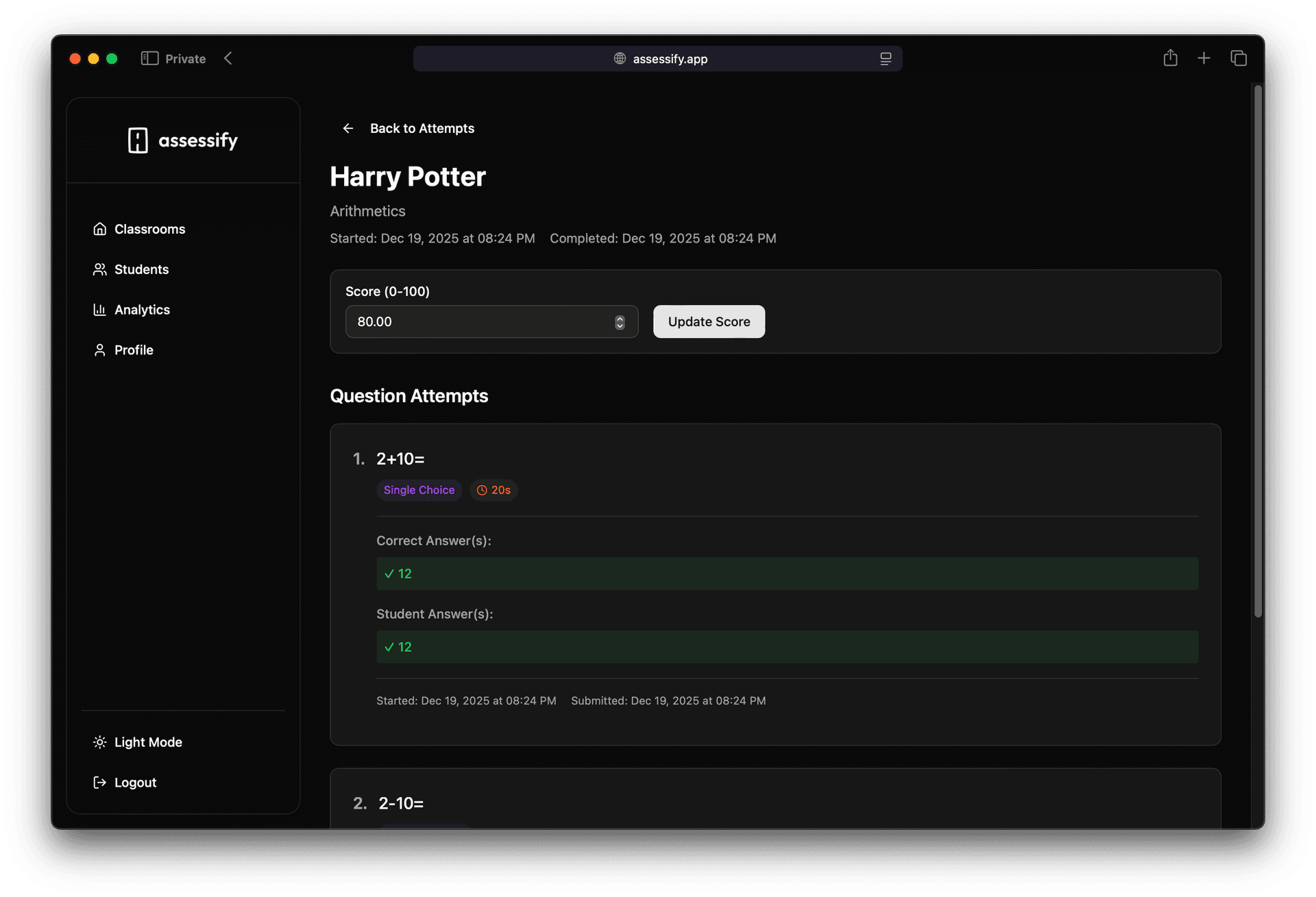Click the score input field

click(x=480, y=321)
